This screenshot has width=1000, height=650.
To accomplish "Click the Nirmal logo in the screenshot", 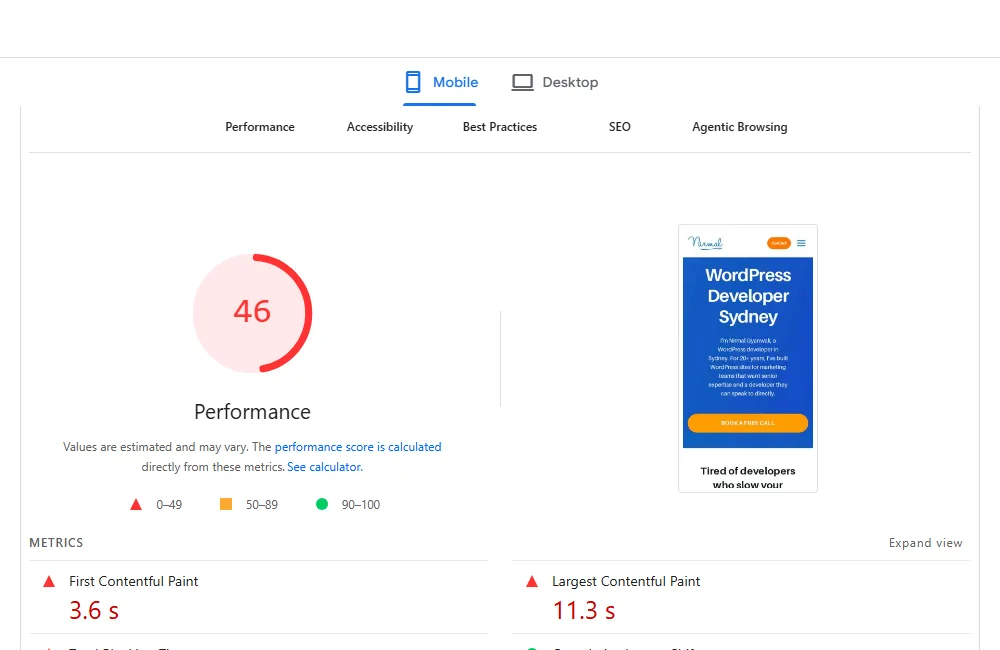I will tap(705, 242).
